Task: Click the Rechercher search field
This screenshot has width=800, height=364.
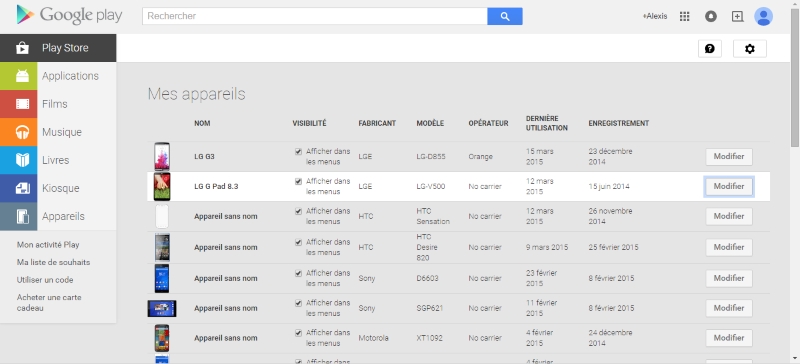Action: (x=315, y=16)
